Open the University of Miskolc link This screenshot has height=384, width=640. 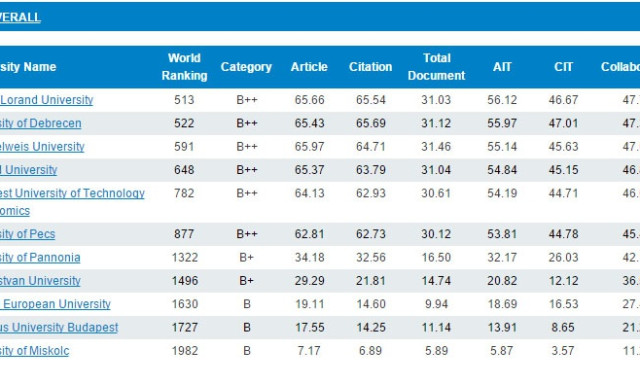pyautogui.click(x=34, y=351)
